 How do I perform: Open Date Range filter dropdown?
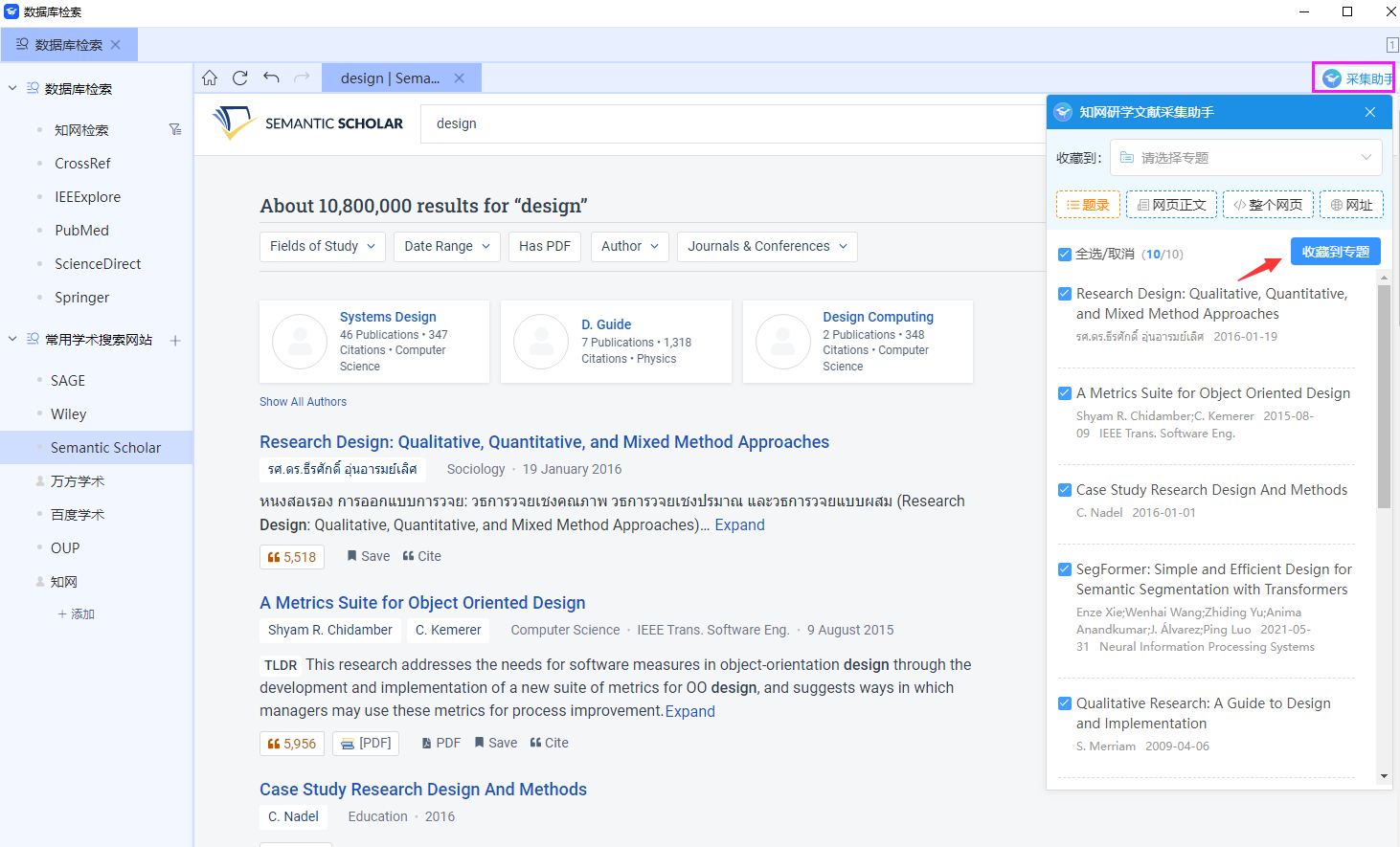pos(447,246)
